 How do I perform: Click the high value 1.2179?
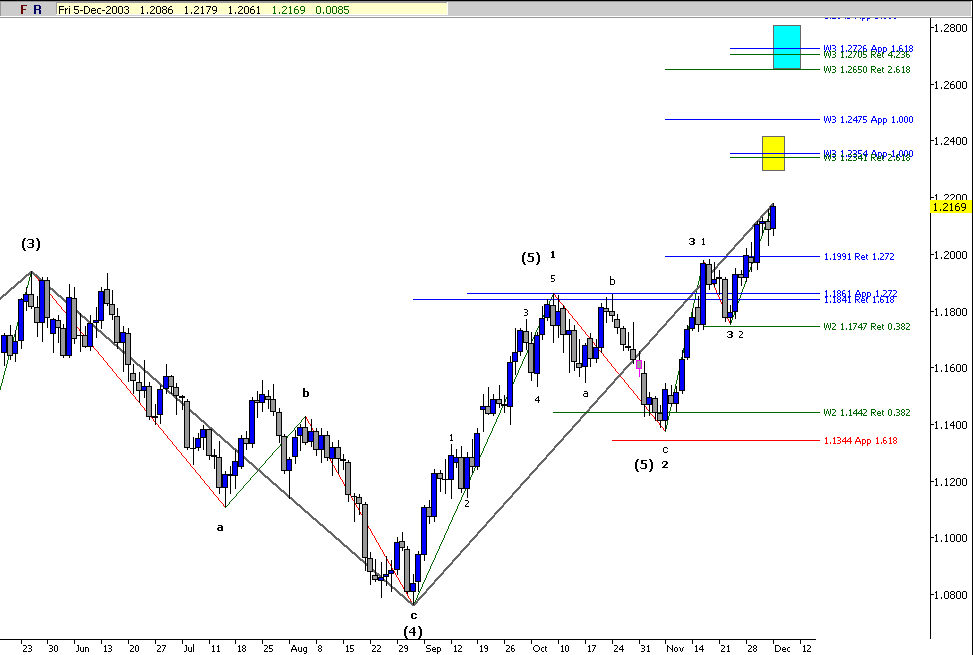(200, 9)
